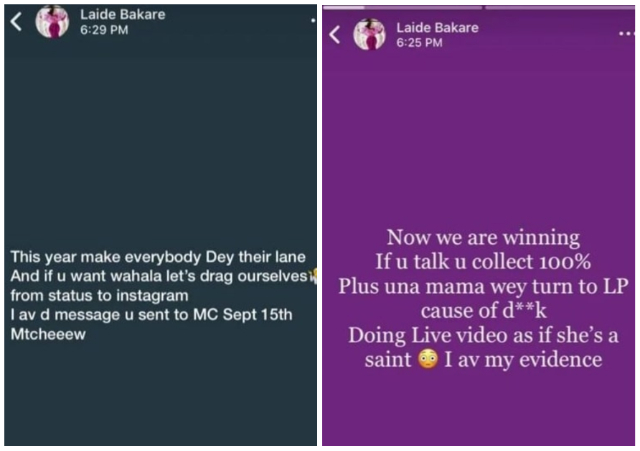Open Laide Bakare's name above 6:29 PM

[x=123, y=15]
